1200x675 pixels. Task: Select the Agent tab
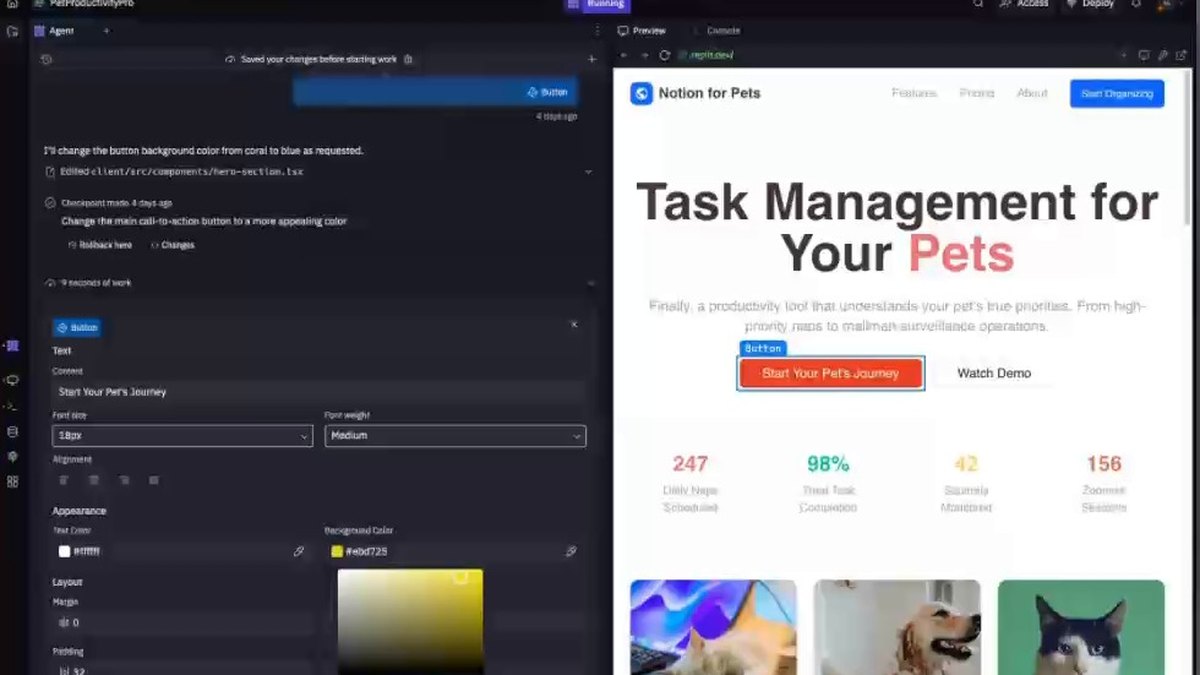click(x=55, y=31)
